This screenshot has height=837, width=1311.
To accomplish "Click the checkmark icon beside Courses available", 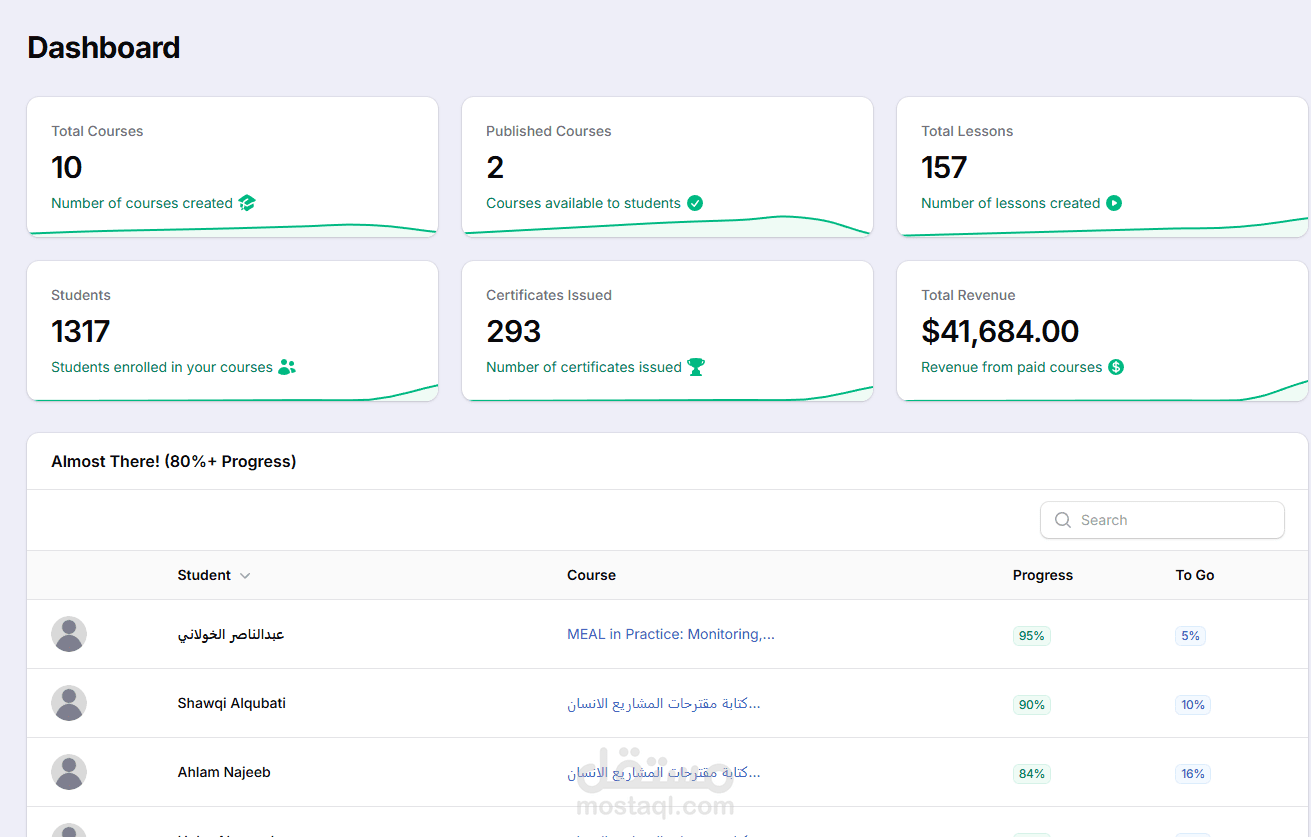I will pos(695,203).
